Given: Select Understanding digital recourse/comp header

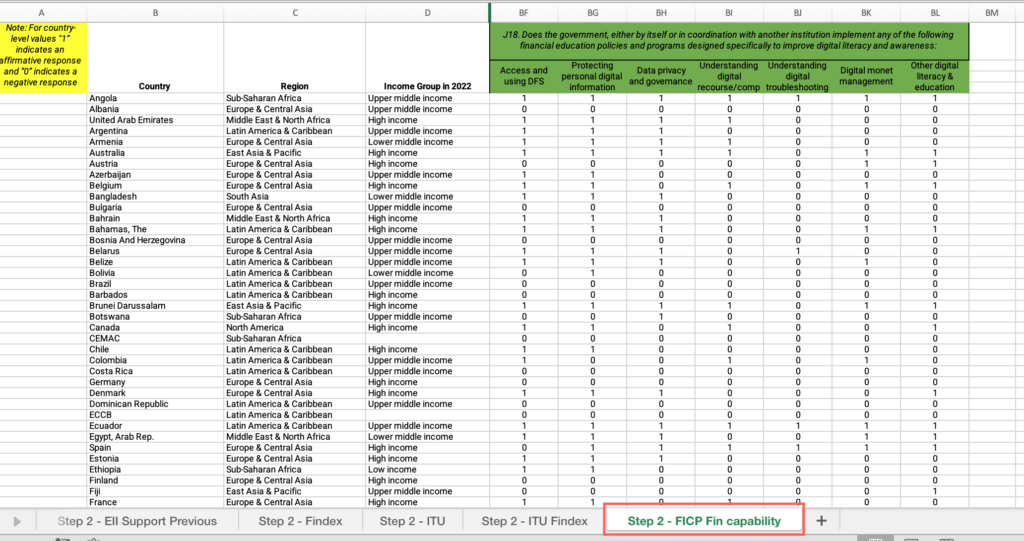Looking at the screenshot, I should point(729,76).
